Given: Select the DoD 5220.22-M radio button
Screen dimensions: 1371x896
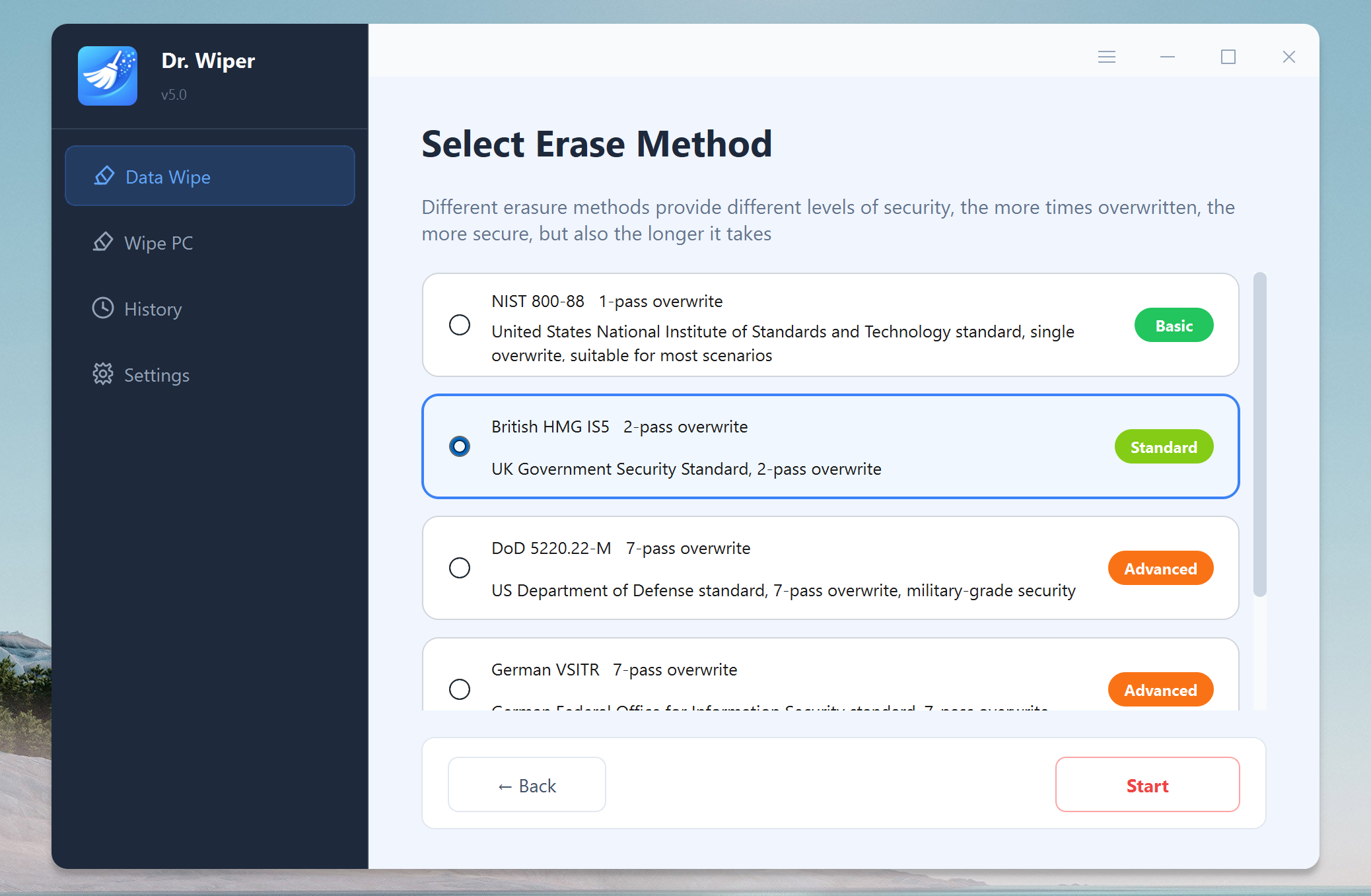Looking at the screenshot, I should [x=460, y=568].
